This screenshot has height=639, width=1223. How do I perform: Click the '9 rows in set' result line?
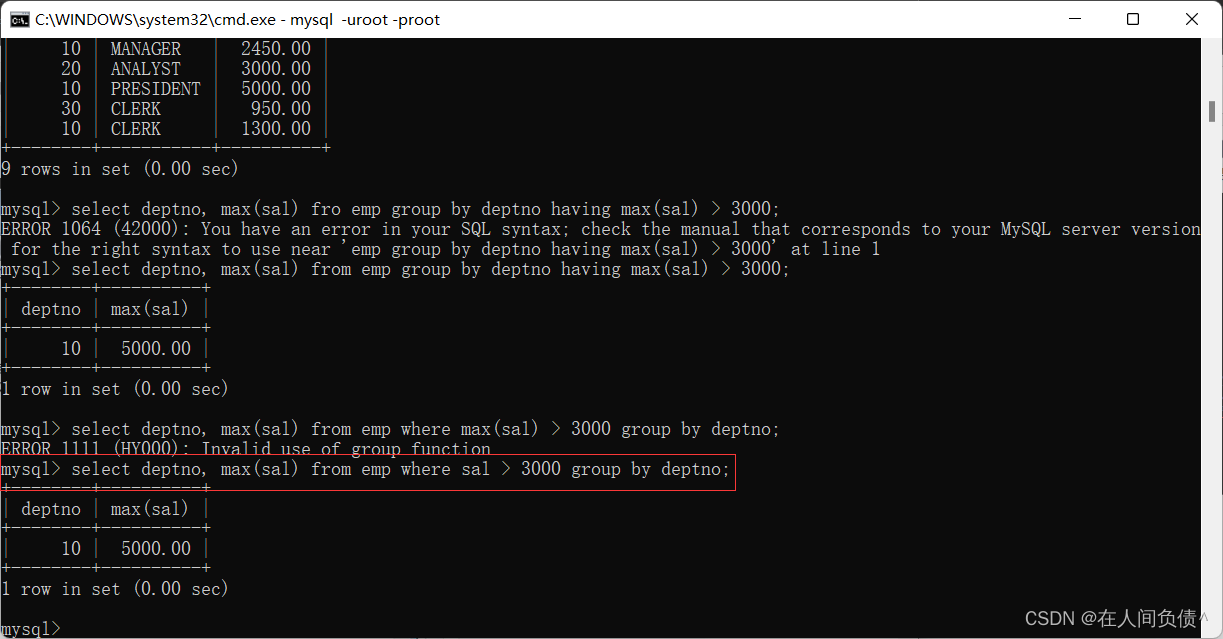coord(120,169)
